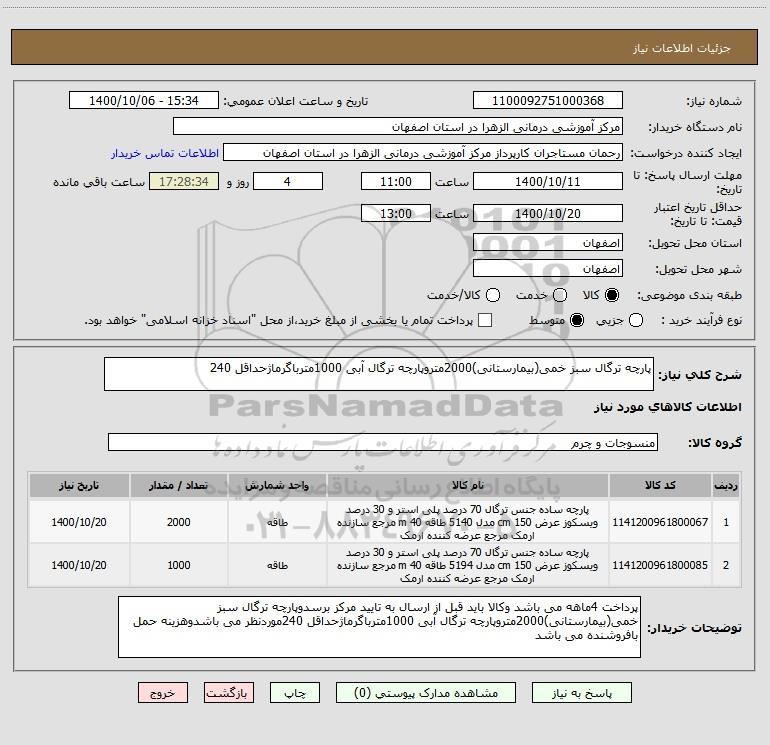Click row 1 need date 1400/10/20
This screenshot has width=770, height=745.
pos(79,522)
